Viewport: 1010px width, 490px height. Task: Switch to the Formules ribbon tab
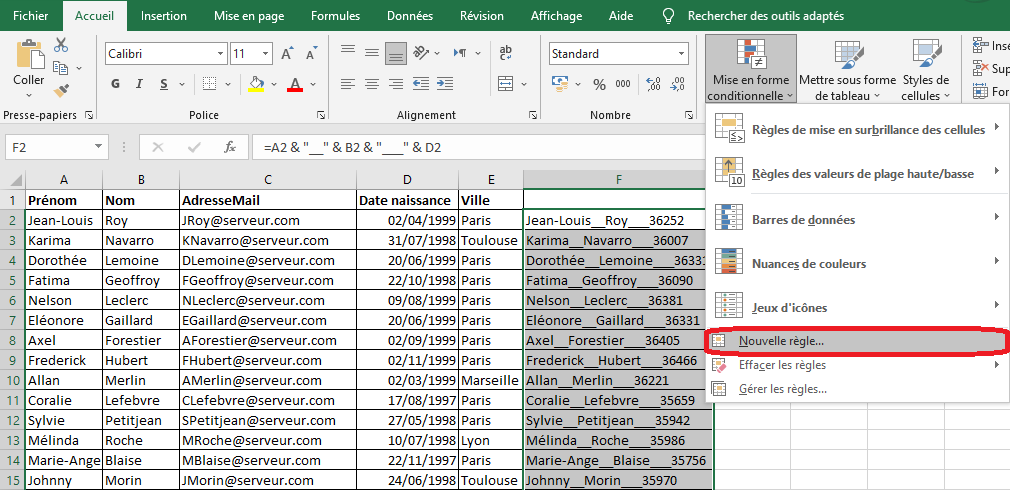pos(335,16)
